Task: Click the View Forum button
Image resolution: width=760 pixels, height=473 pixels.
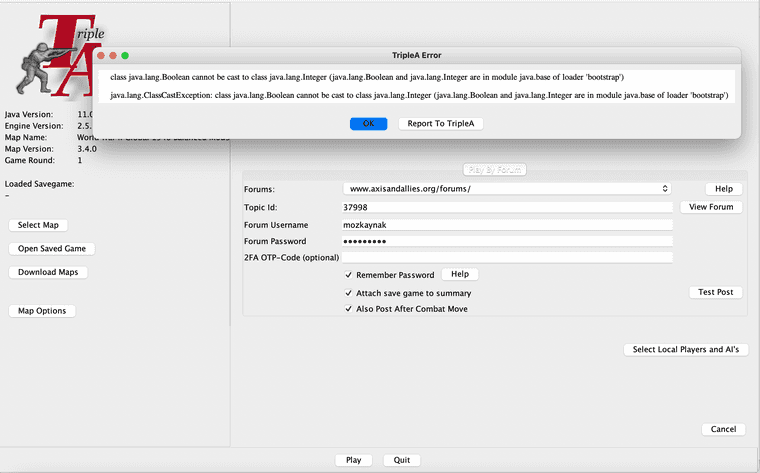Action: 711,207
